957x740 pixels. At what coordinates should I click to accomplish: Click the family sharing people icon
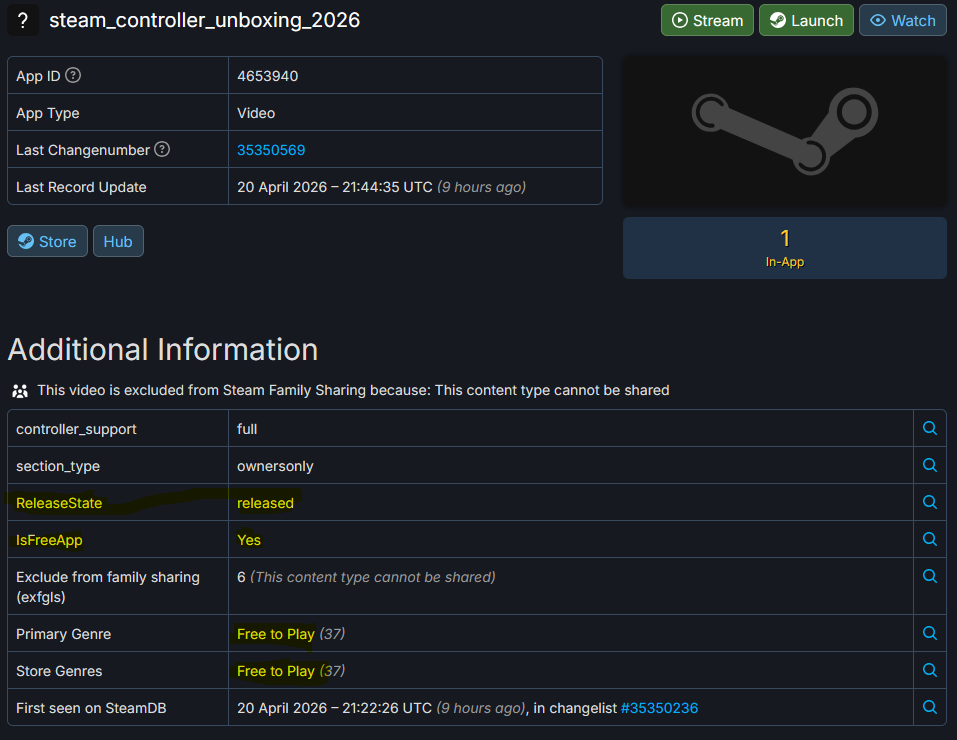20,391
